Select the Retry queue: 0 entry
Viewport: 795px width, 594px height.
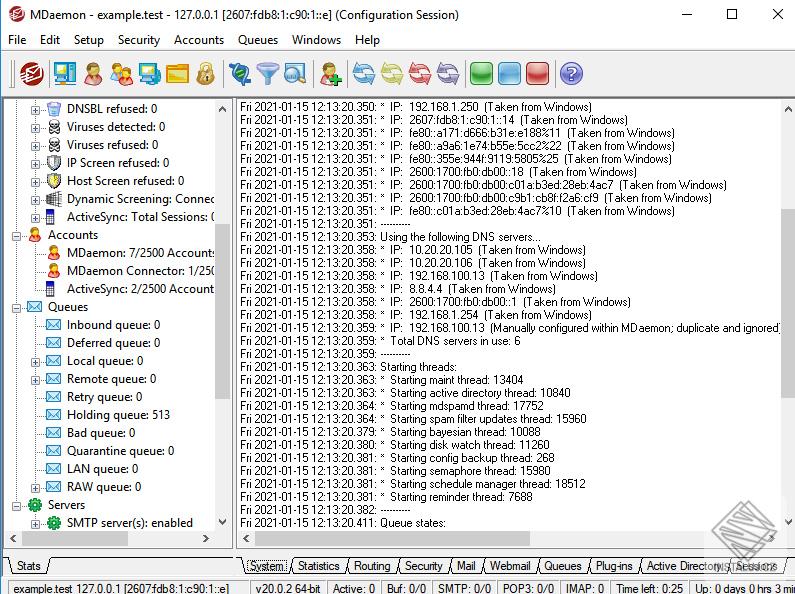click(104, 397)
